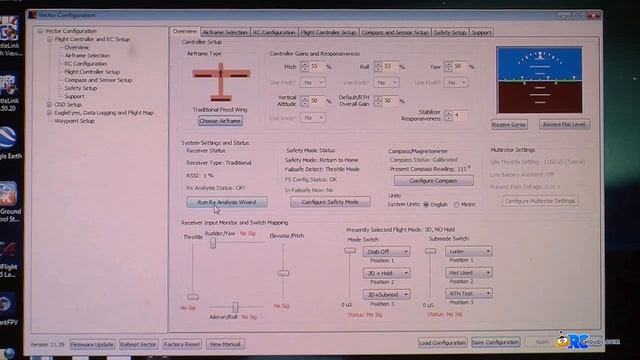Switch to Compass and Sensor Setup tab
Image resolution: width=640 pixels, height=360 pixels.
point(395,32)
